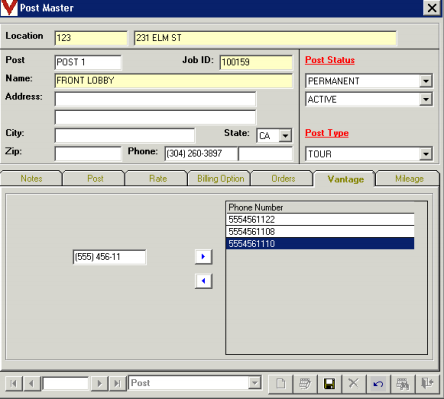Click the Post Status link
The width and height of the screenshot is (444, 399).
point(330,60)
